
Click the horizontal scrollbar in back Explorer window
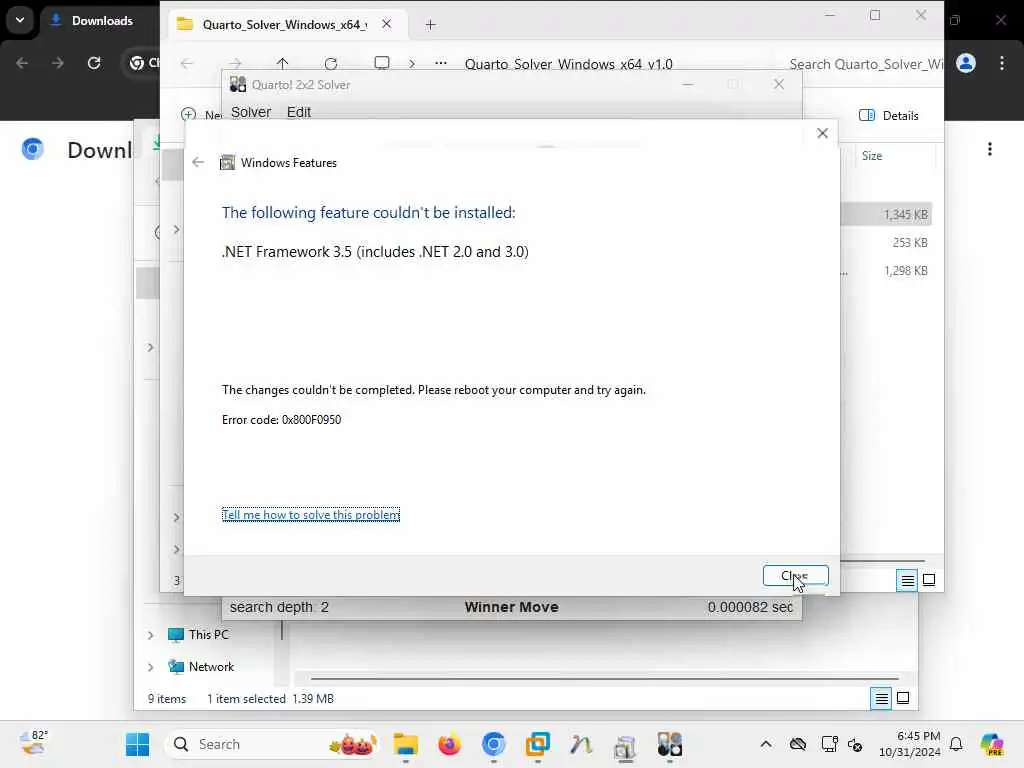605,679
